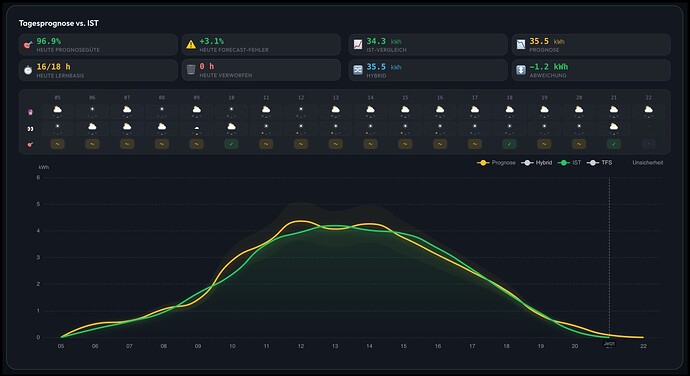This screenshot has width=690, height=376.
Task: Select the observed weather icon for hour 09
Action: [x=197, y=127]
